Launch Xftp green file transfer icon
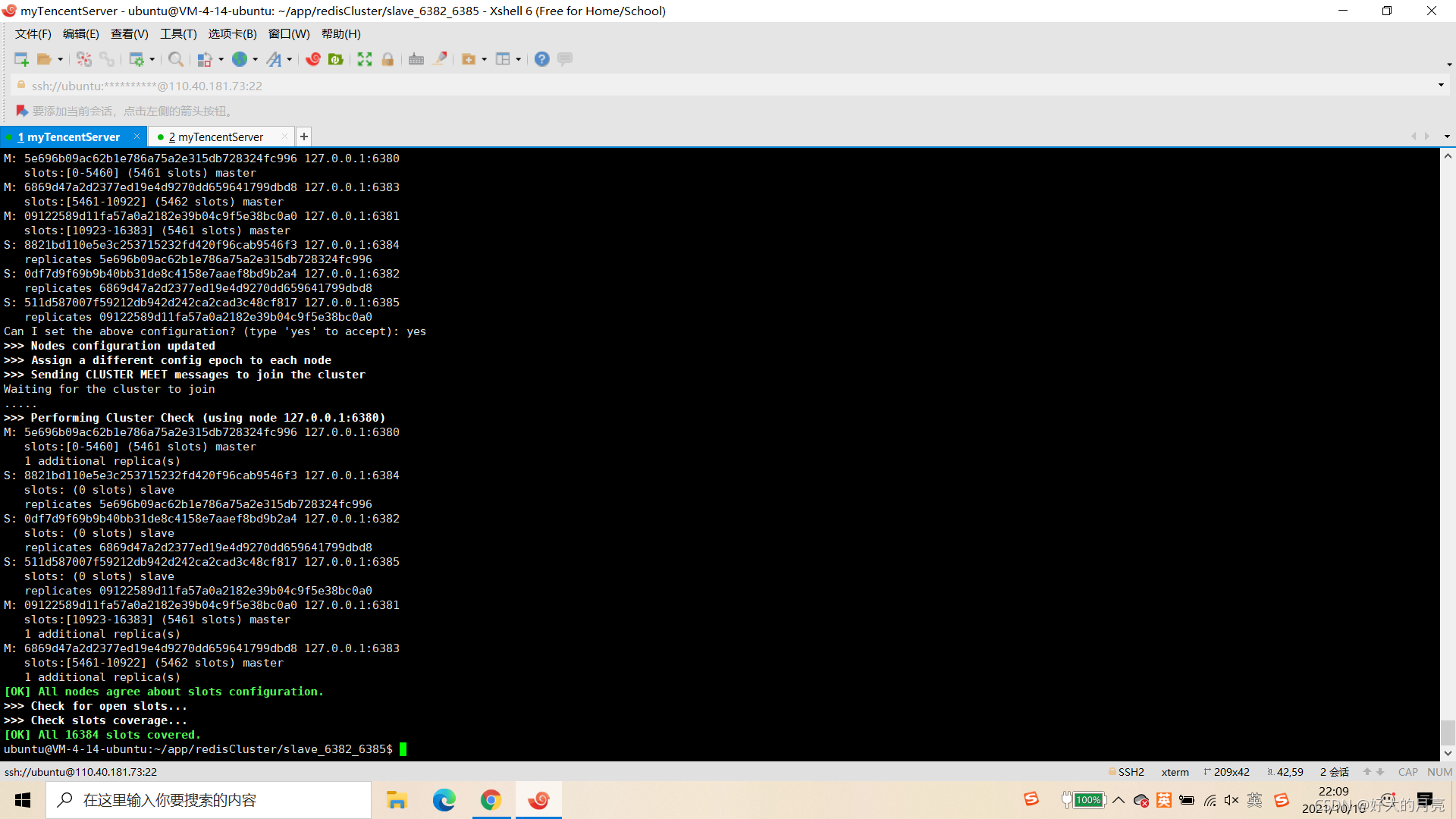The height and width of the screenshot is (819, 1456). (336, 59)
